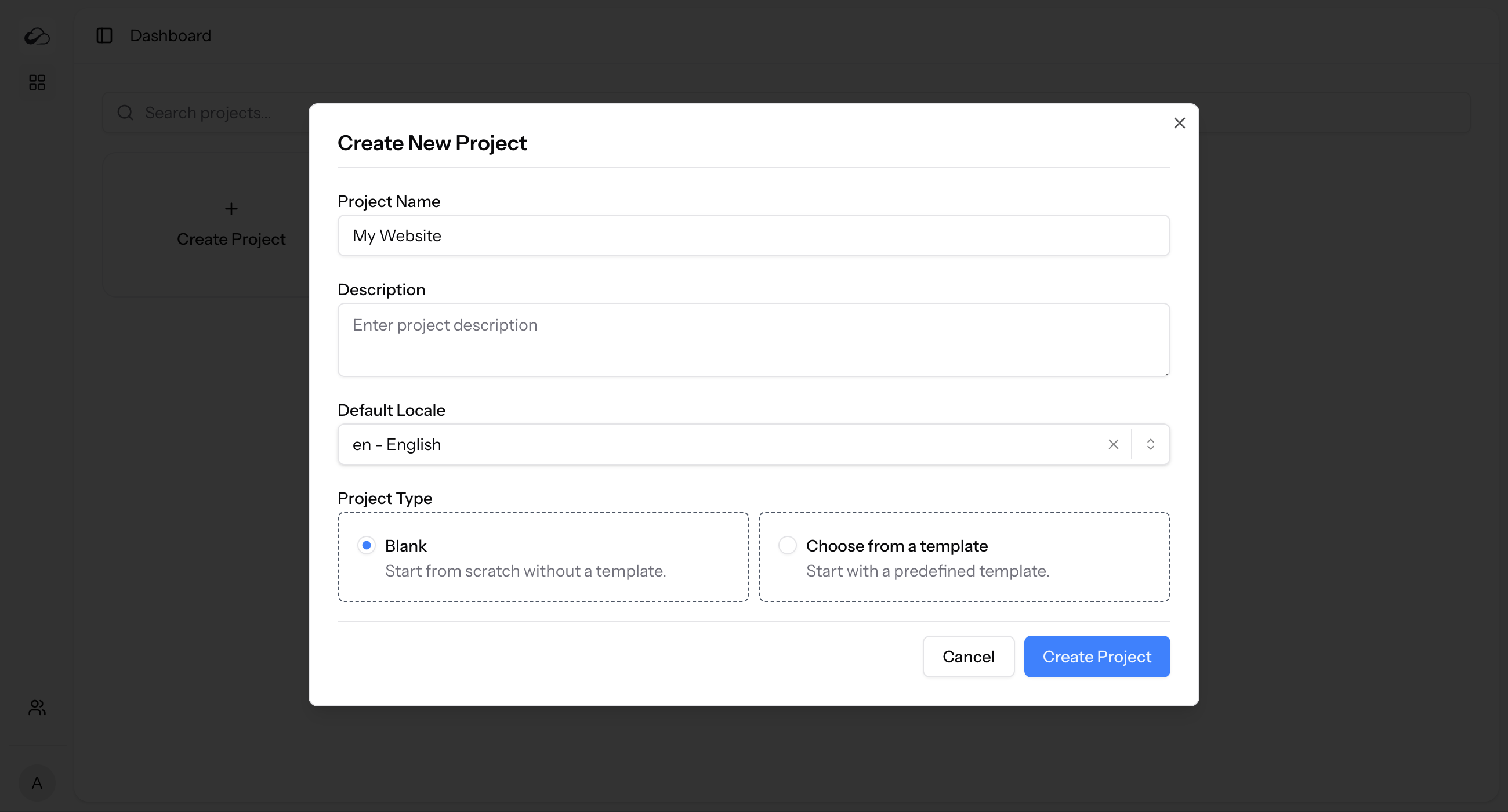Viewport: 1508px width, 812px height.
Task: Clear the locale using the X icon
Action: (1113, 444)
